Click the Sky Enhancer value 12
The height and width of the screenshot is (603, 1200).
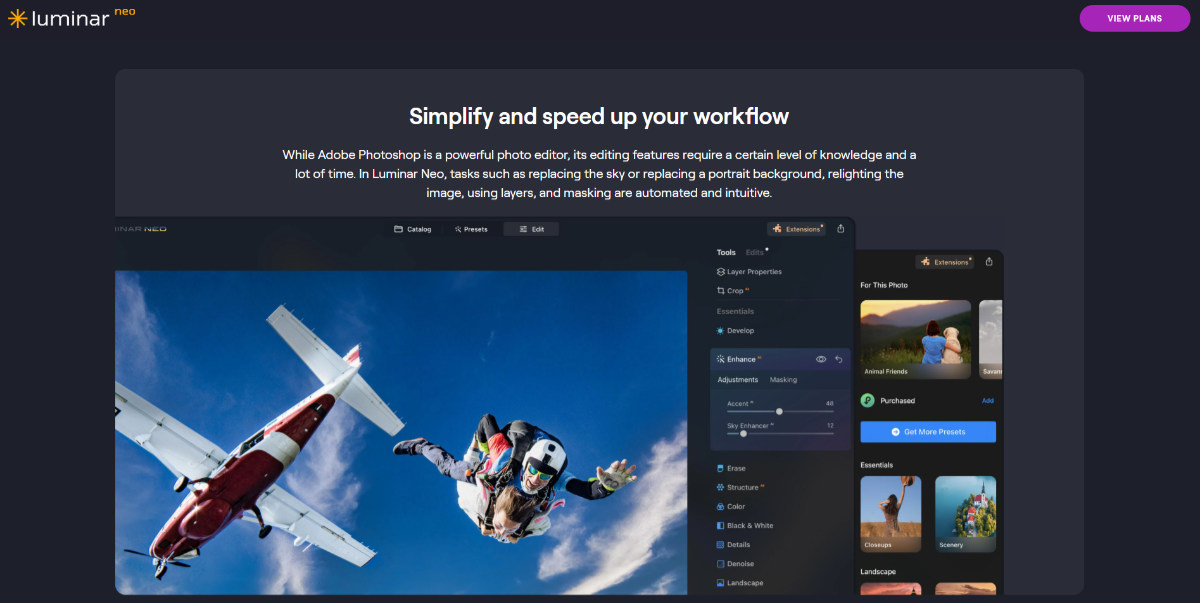click(830, 425)
